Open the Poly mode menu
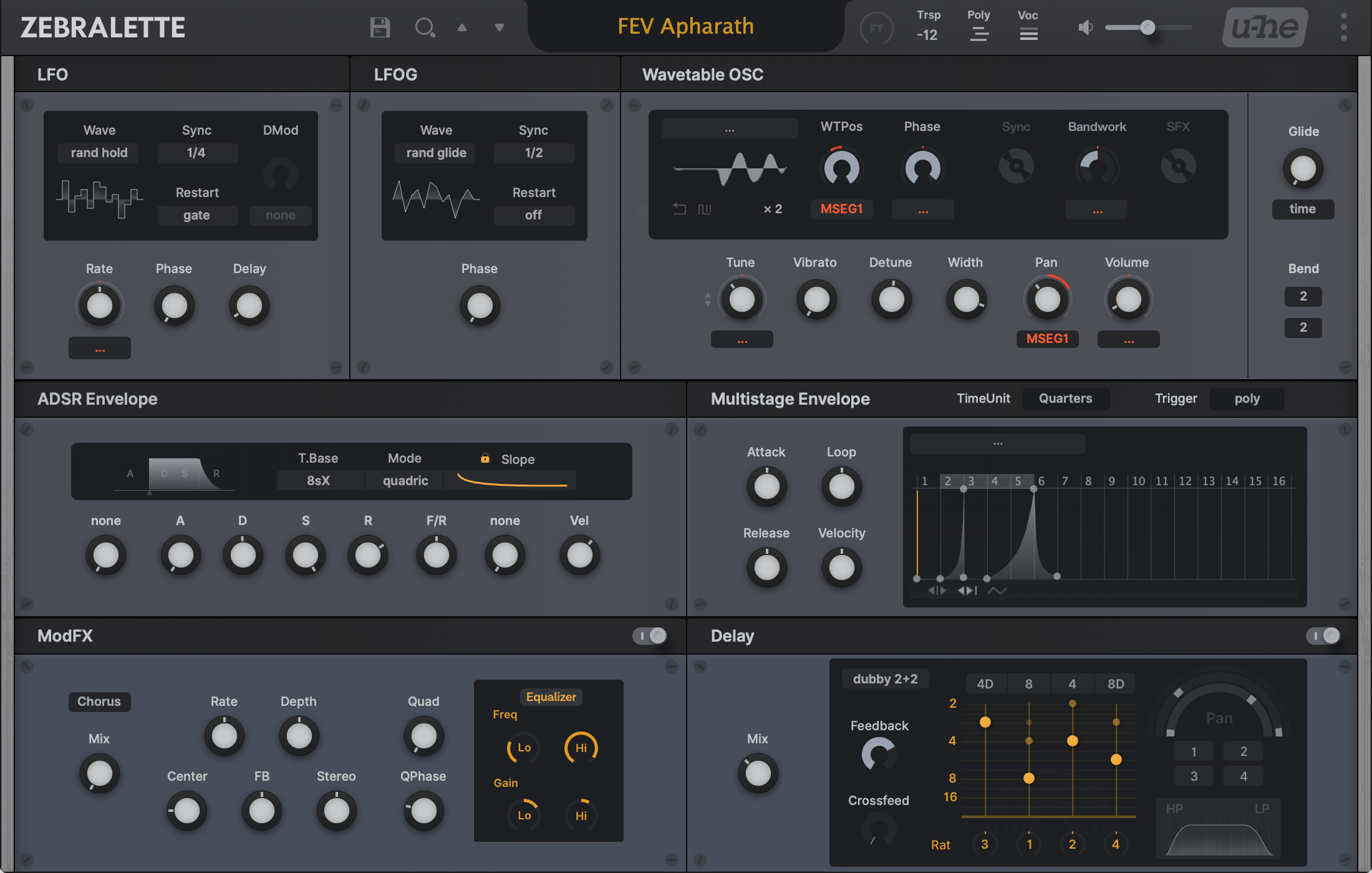The height and width of the screenshot is (873, 1372). click(x=978, y=34)
